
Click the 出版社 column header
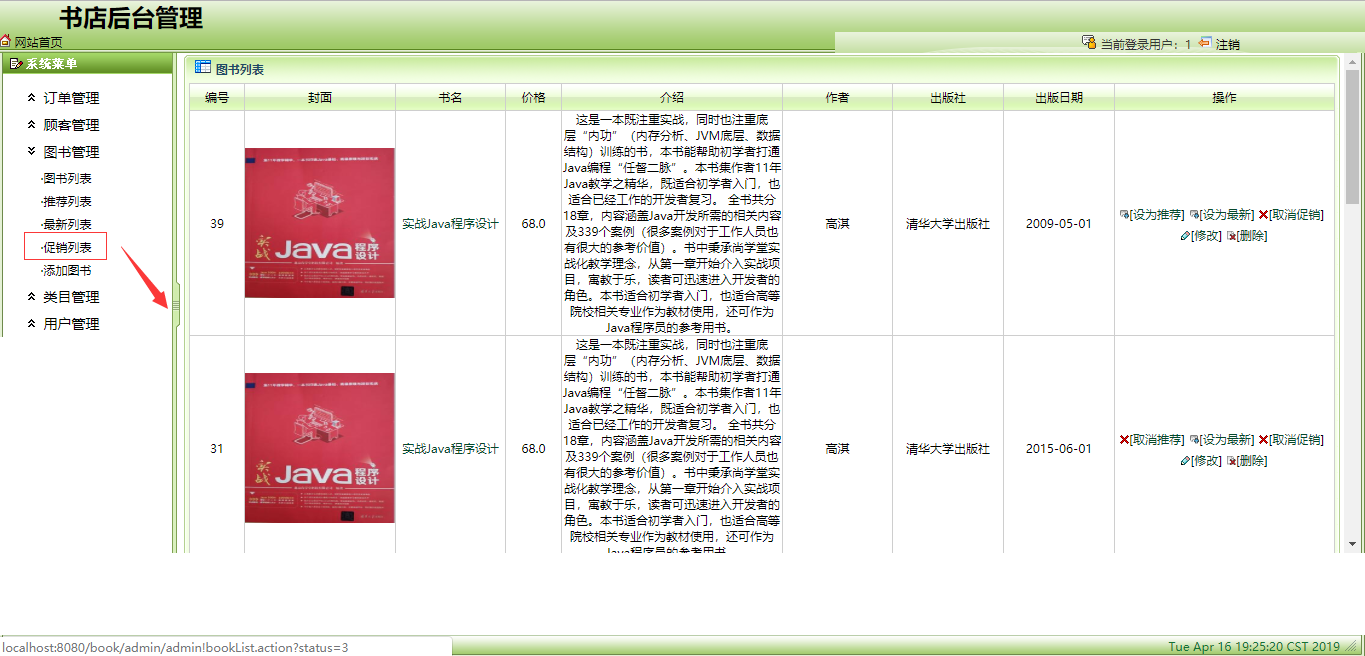tap(948, 97)
